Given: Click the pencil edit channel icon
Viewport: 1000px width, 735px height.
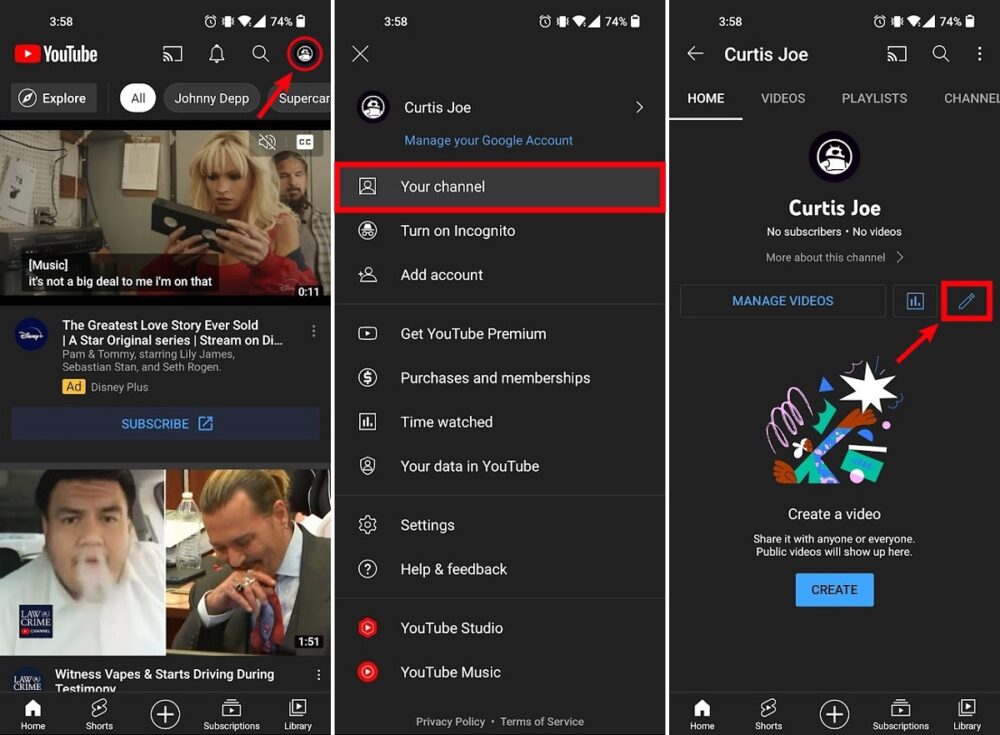Looking at the screenshot, I should [965, 301].
